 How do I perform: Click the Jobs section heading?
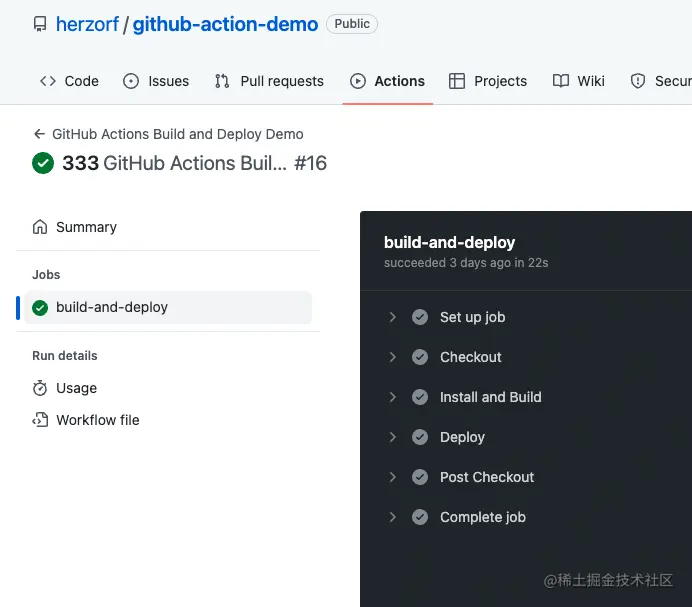46,275
